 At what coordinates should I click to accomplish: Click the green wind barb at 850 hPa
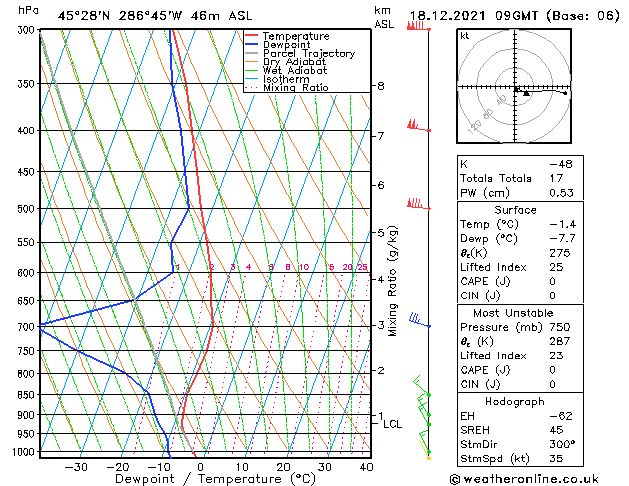(x=421, y=386)
